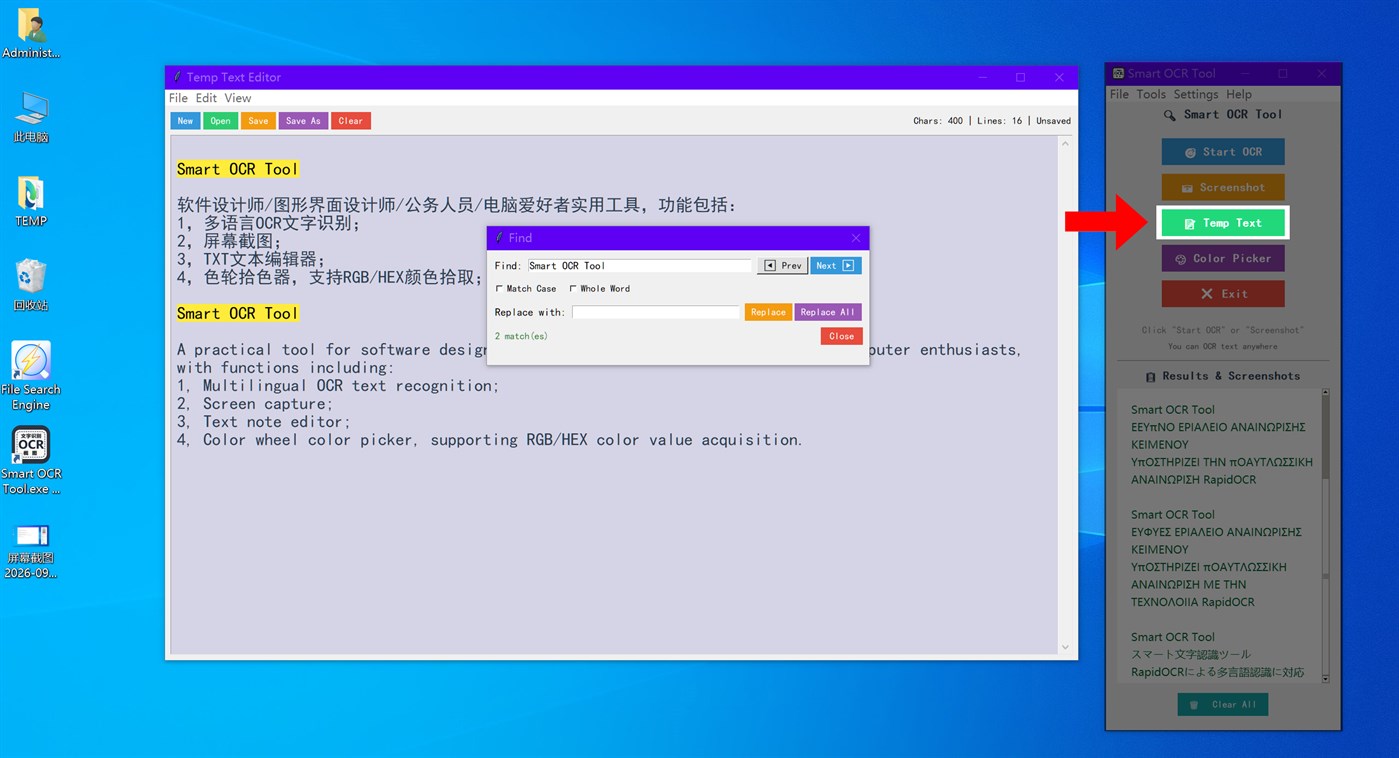Click the orange Save button
The height and width of the screenshot is (758, 1399).
(x=258, y=121)
